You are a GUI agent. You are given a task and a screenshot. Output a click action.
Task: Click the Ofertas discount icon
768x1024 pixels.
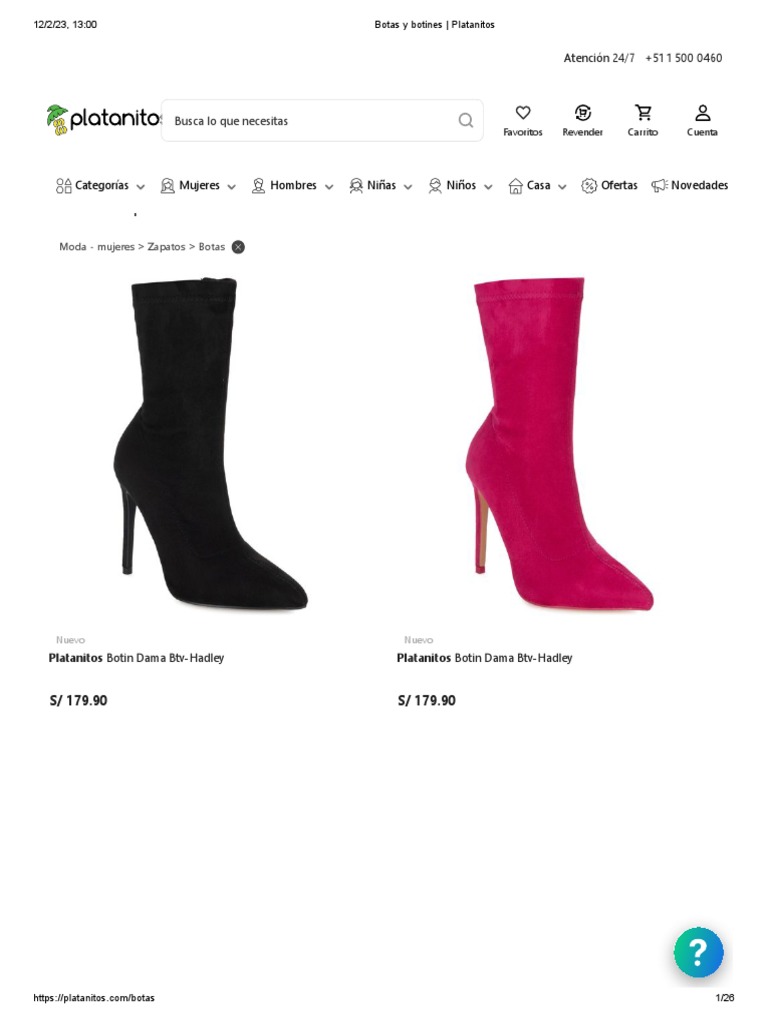pyautogui.click(x=589, y=185)
